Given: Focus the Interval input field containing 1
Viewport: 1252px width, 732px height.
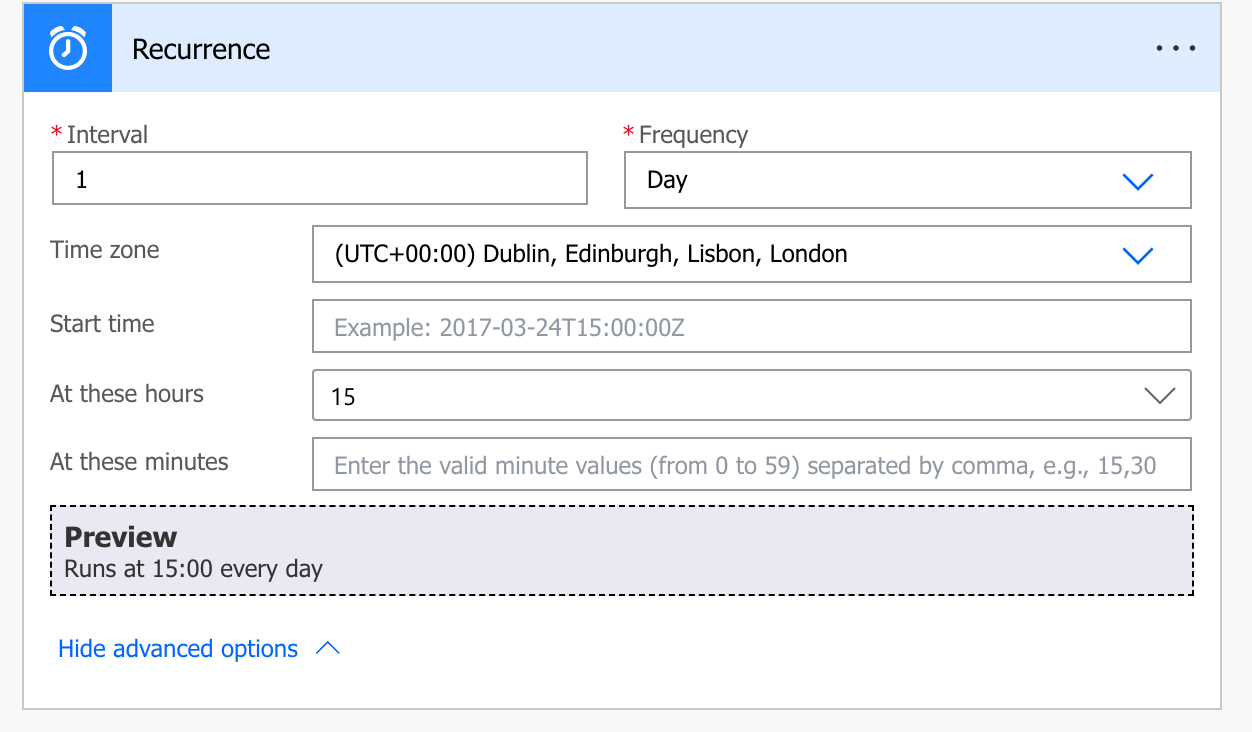Looking at the screenshot, I should coord(319,180).
